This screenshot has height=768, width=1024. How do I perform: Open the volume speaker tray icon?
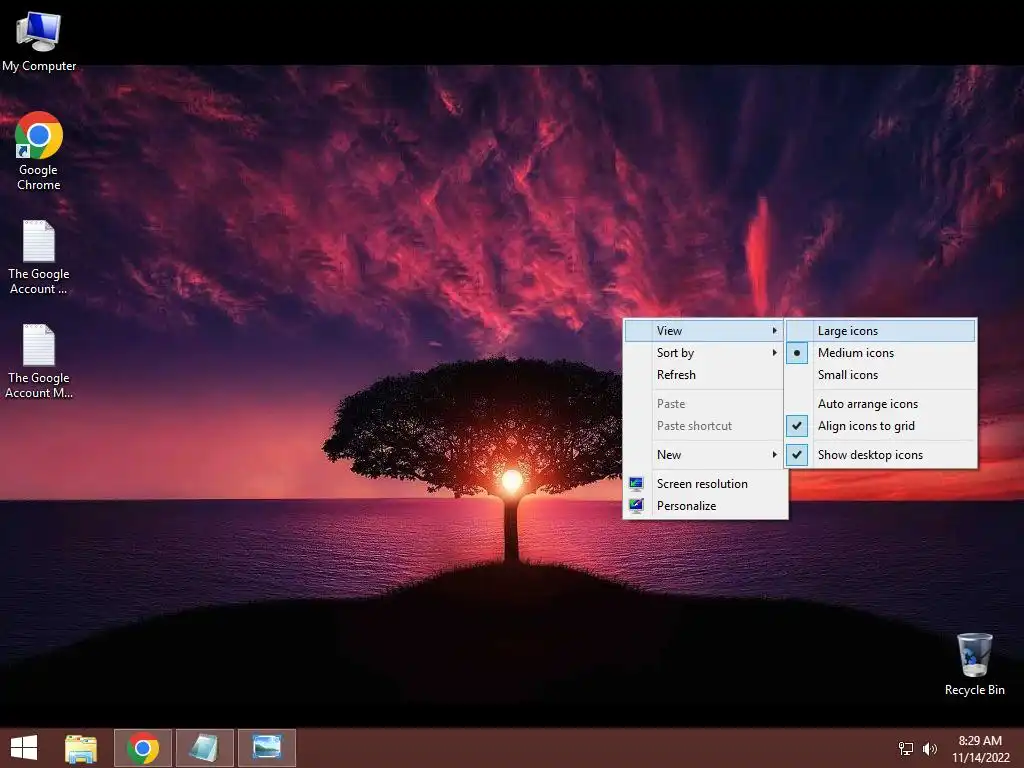coord(929,748)
